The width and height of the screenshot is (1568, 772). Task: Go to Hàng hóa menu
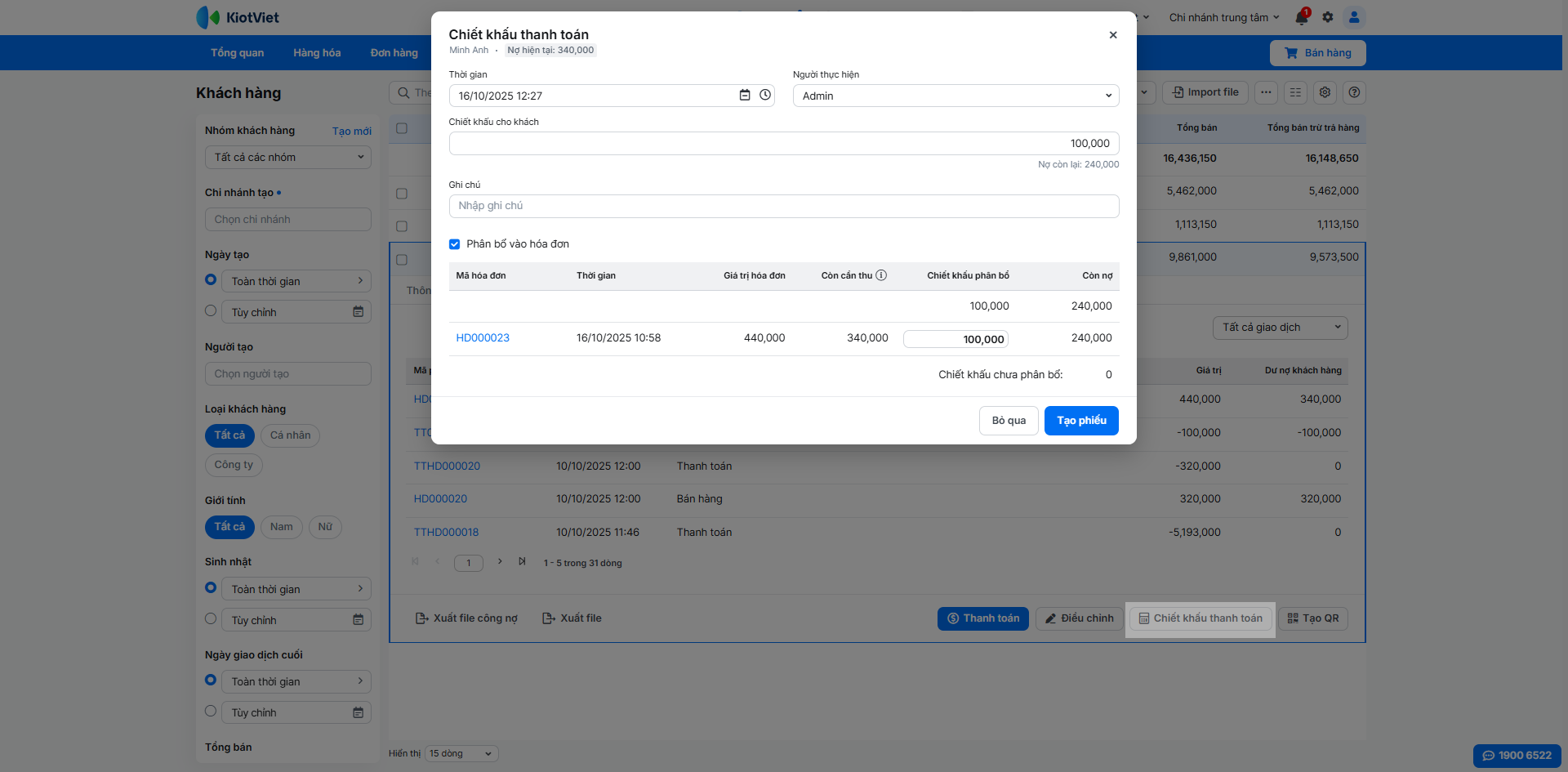317,53
